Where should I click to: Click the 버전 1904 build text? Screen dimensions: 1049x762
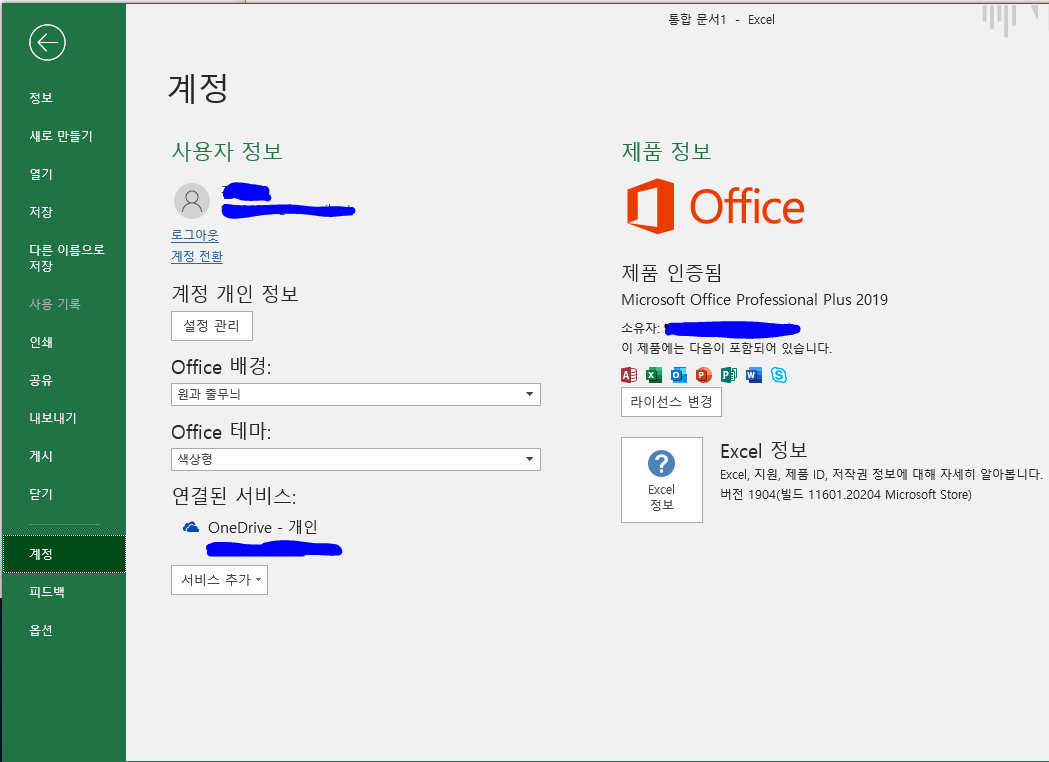pos(846,494)
